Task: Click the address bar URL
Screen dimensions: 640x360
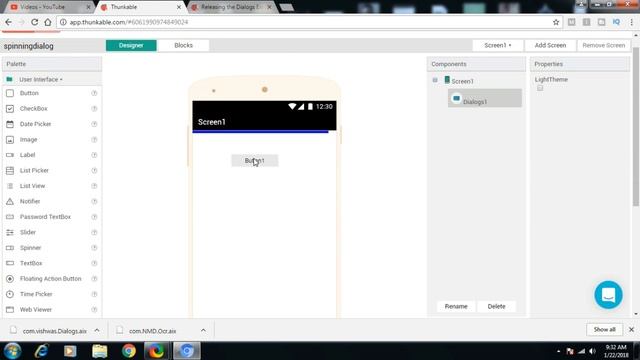Action: coord(129,22)
